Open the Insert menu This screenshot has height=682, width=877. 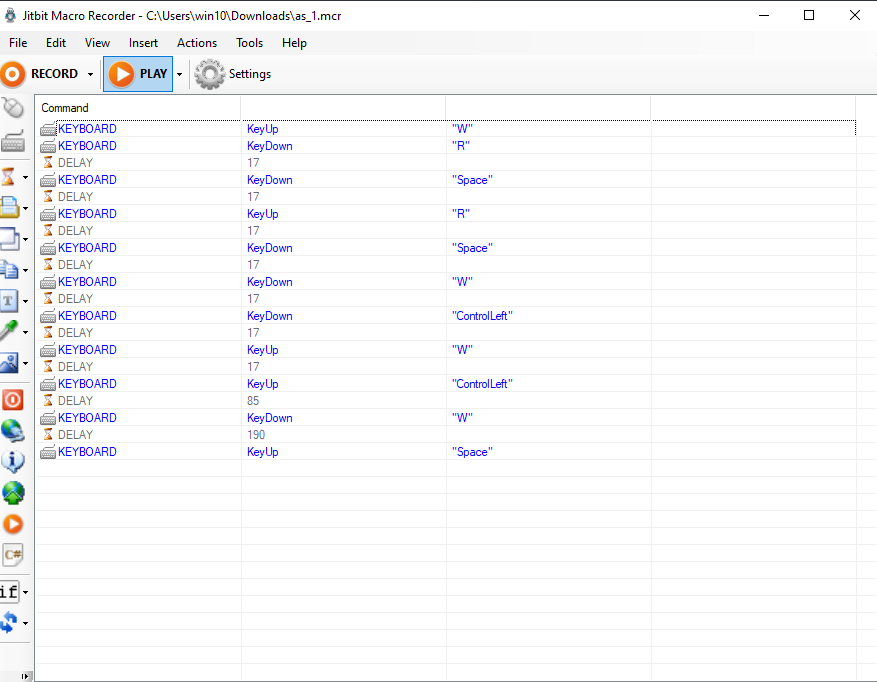pyautogui.click(x=143, y=43)
